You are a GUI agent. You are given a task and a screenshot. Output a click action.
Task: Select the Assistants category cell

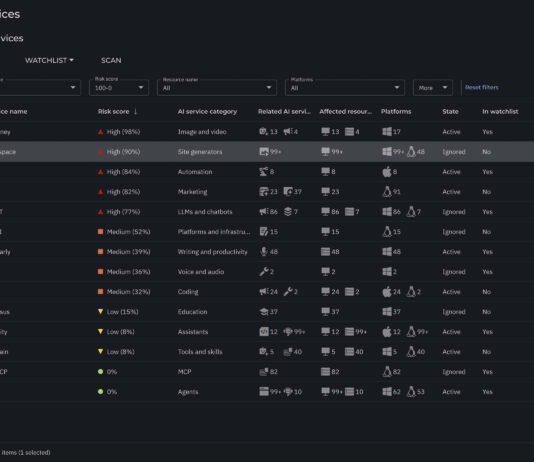193,332
